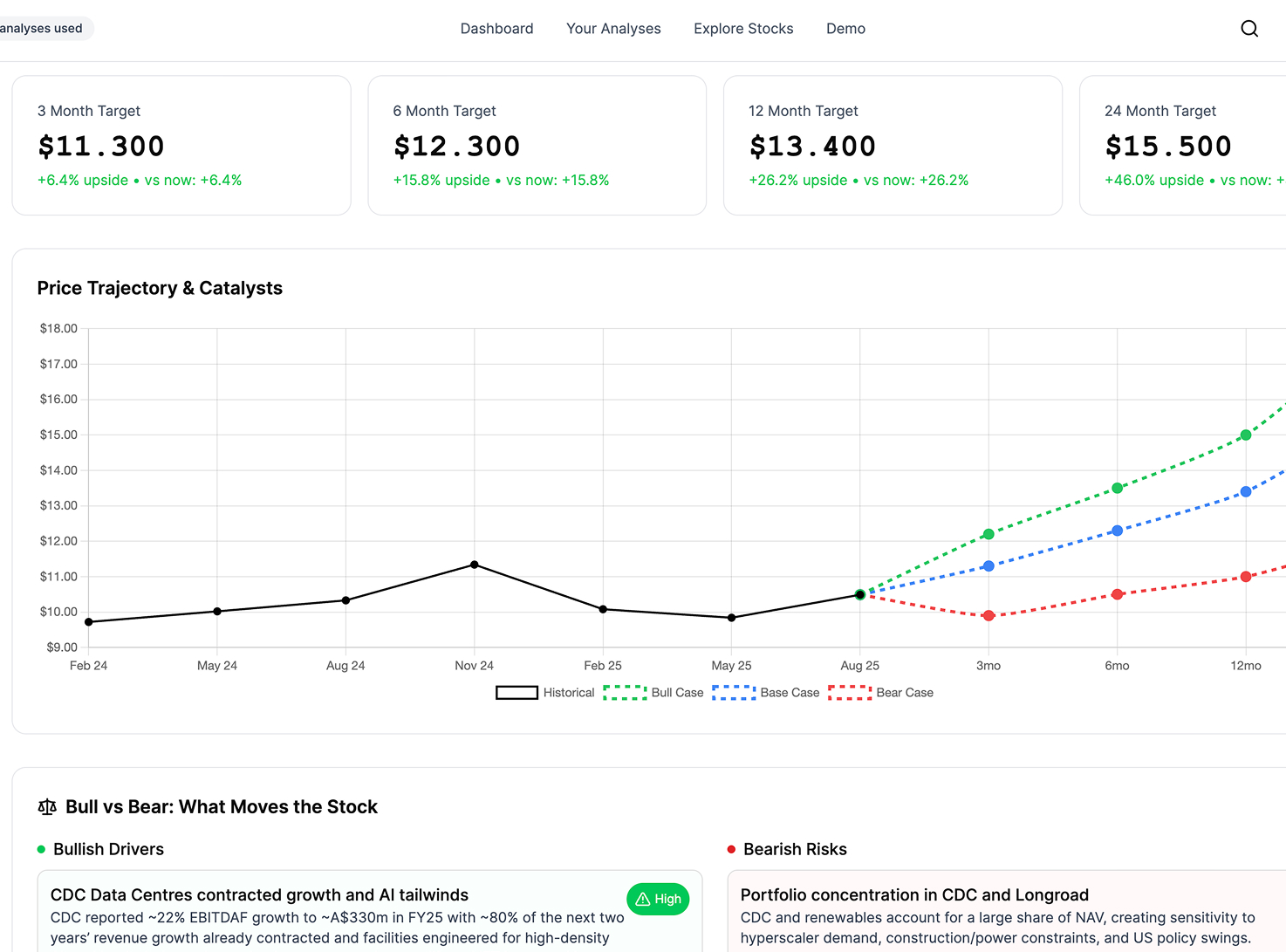Click the analyses used badge

41,28
